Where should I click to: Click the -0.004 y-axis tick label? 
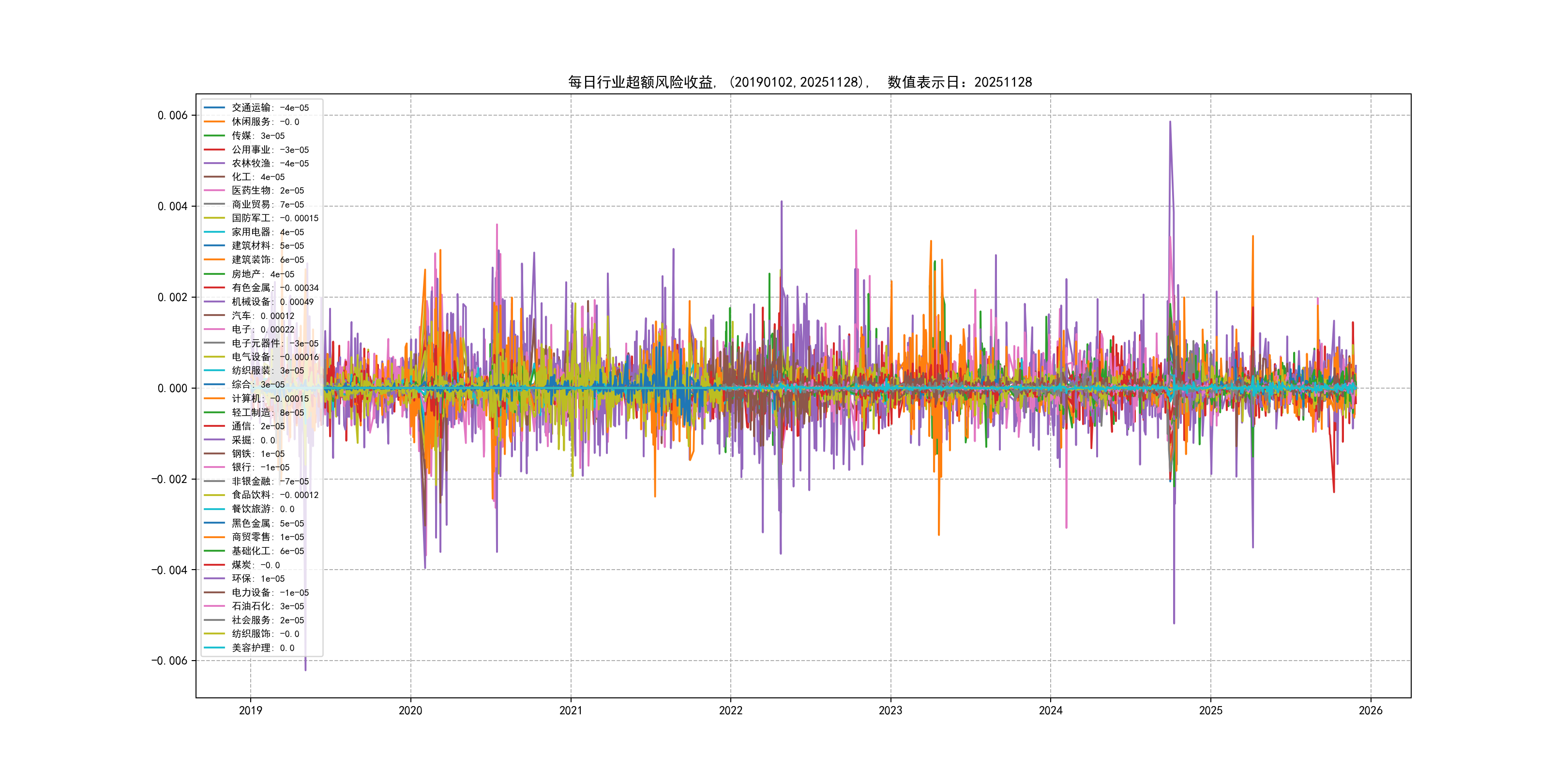pyautogui.click(x=169, y=571)
